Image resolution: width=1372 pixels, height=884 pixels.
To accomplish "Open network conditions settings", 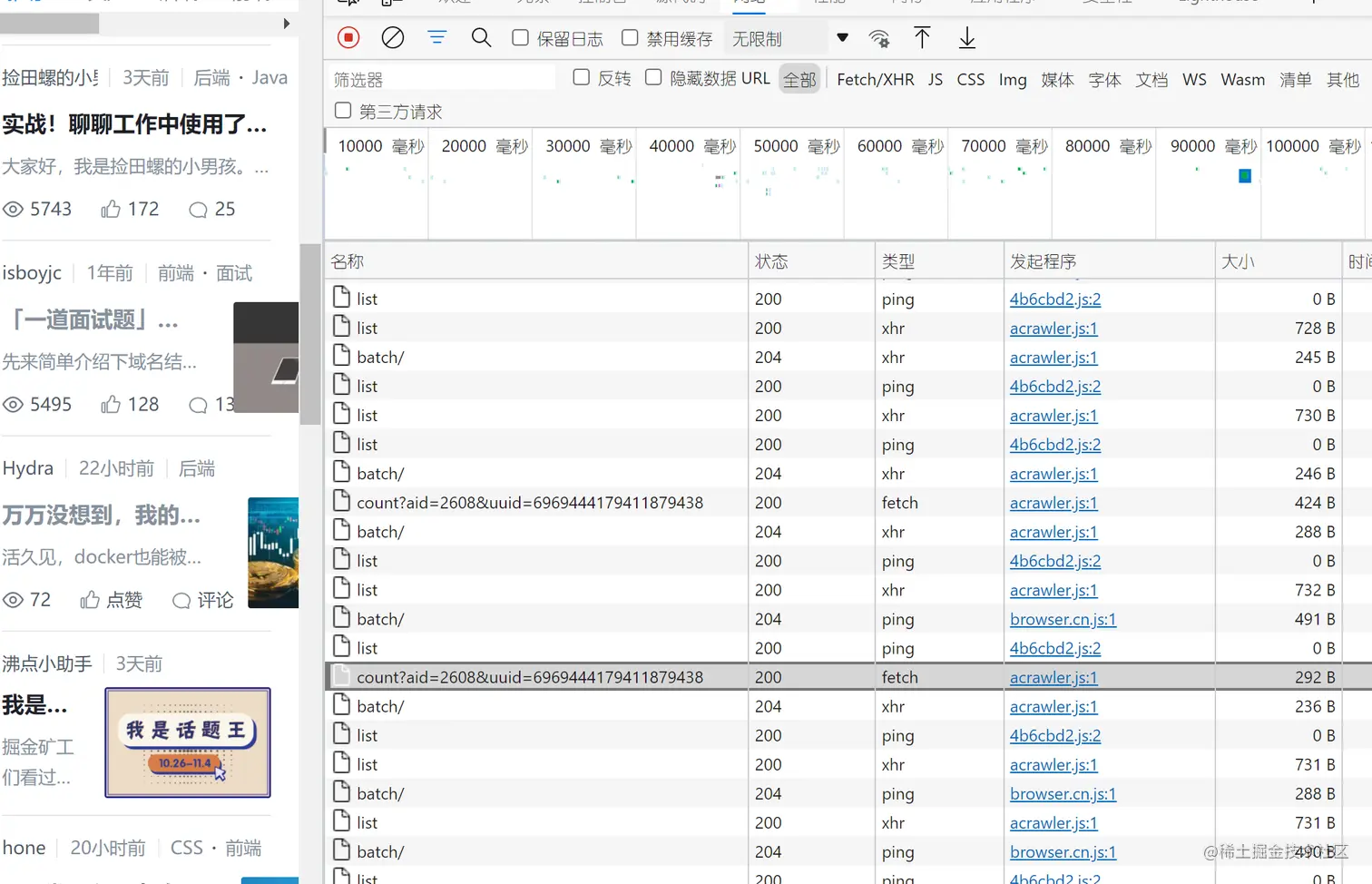I will point(878,38).
